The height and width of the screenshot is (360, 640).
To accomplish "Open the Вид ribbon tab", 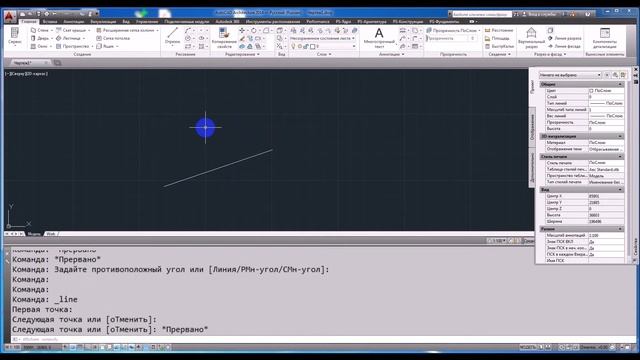I will pyautogui.click(x=126, y=21).
